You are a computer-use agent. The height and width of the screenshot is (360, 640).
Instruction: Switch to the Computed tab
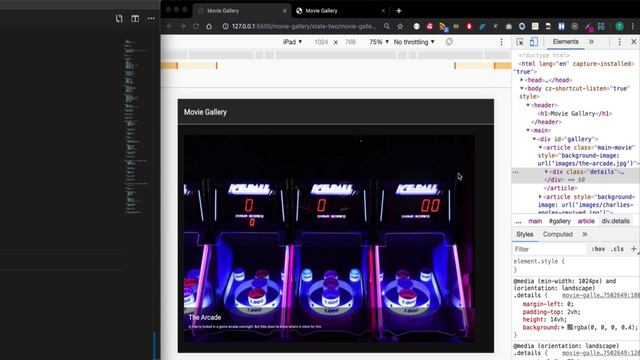(x=558, y=234)
